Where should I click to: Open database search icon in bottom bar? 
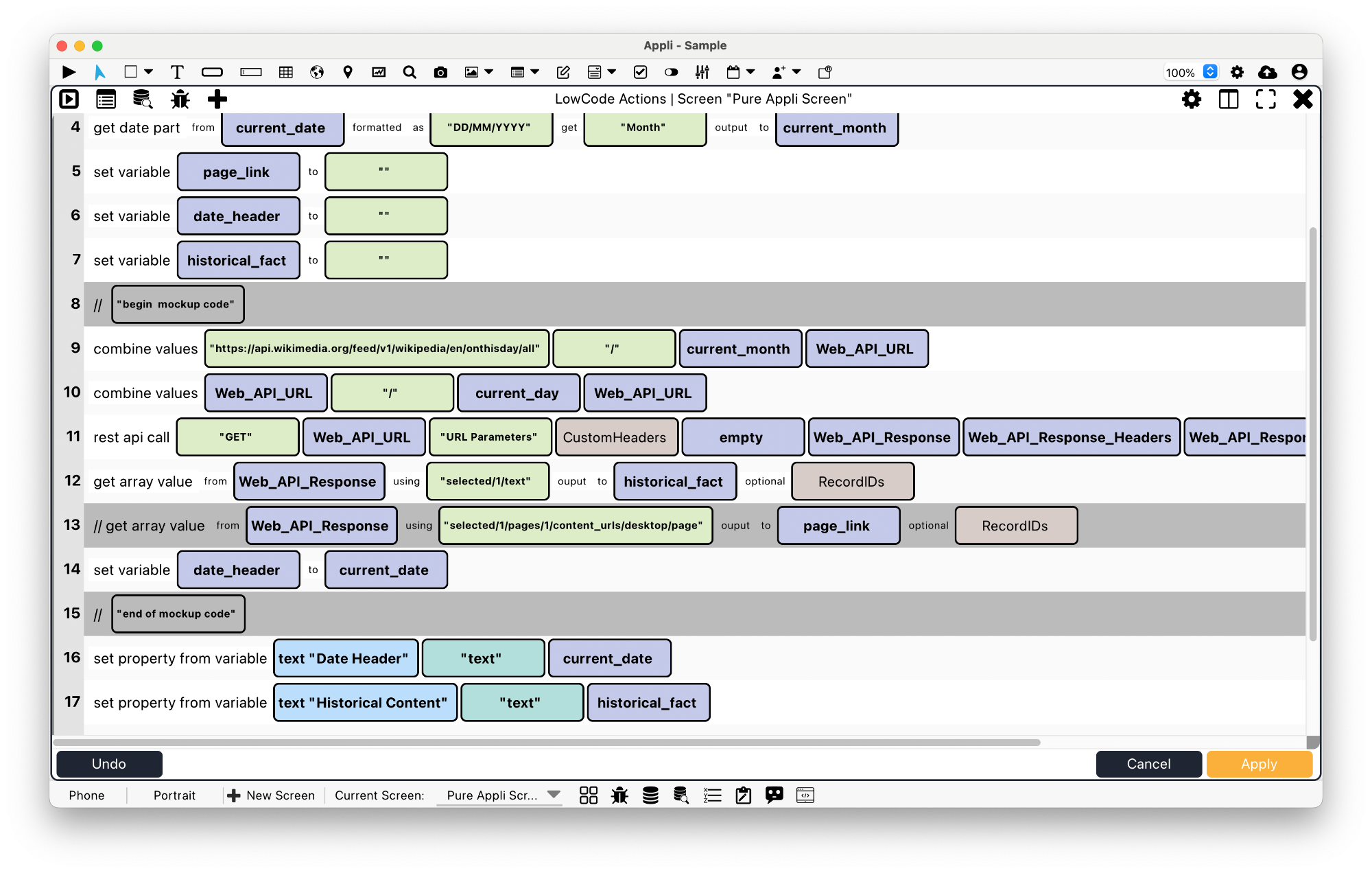coord(681,795)
